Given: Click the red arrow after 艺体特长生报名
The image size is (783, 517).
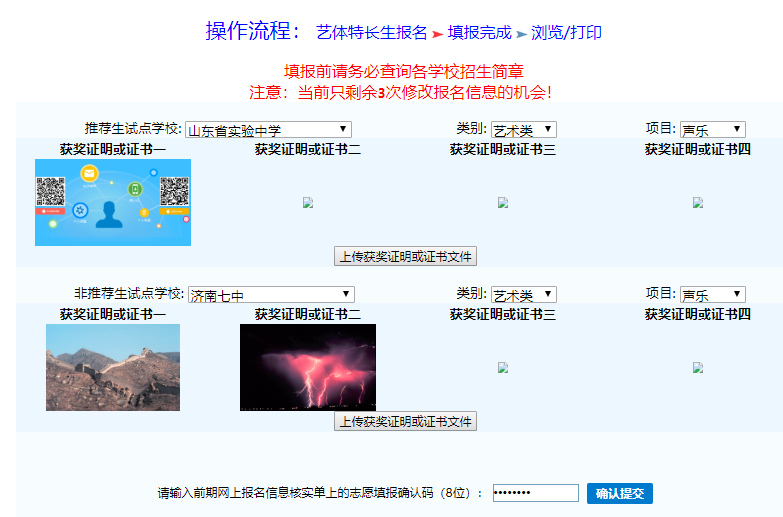Looking at the screenshot, I should [x=437, y=34].
